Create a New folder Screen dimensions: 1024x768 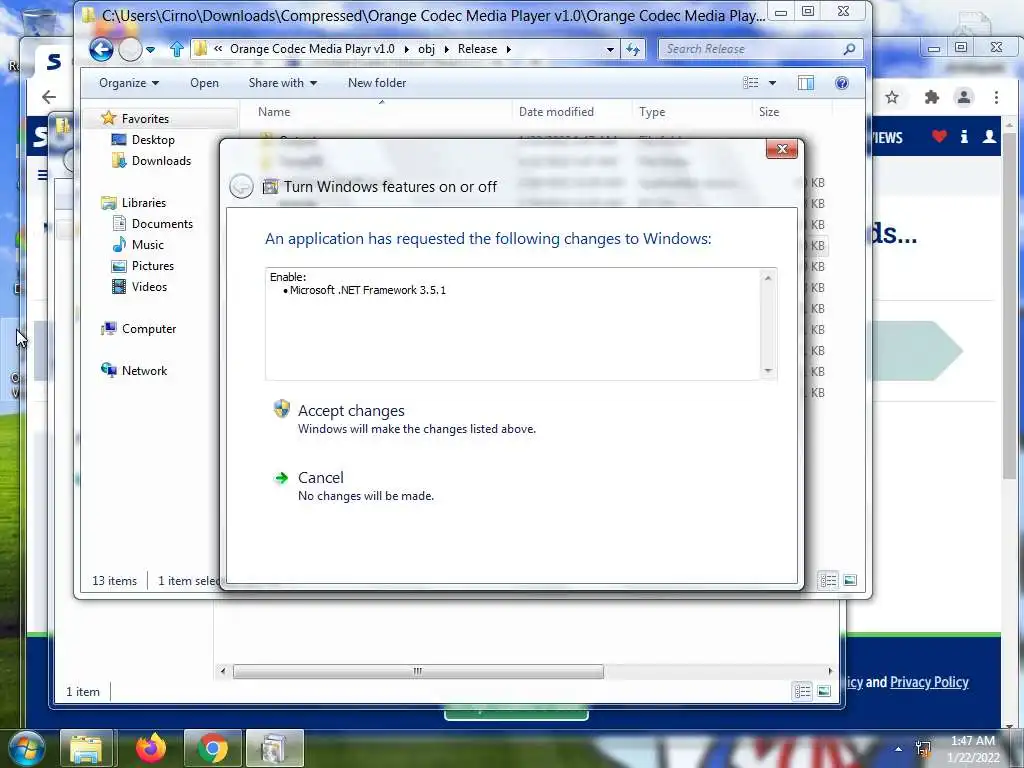point(377,83)
